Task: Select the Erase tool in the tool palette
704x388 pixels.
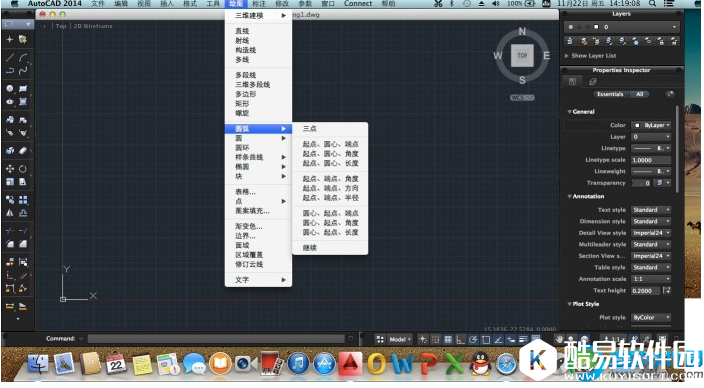Action: point(23,151)
